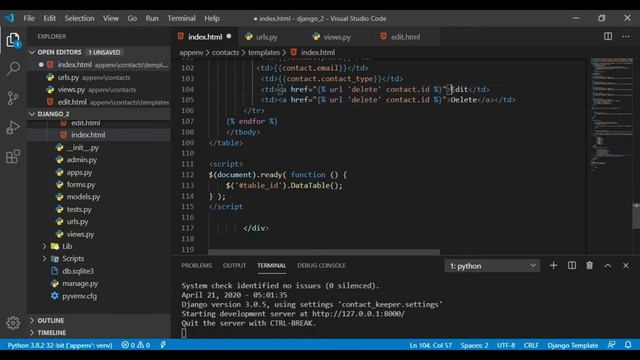640x360 pixels.
Task: Open db.sqlite3 in the file tree
Action: point(99,271)
